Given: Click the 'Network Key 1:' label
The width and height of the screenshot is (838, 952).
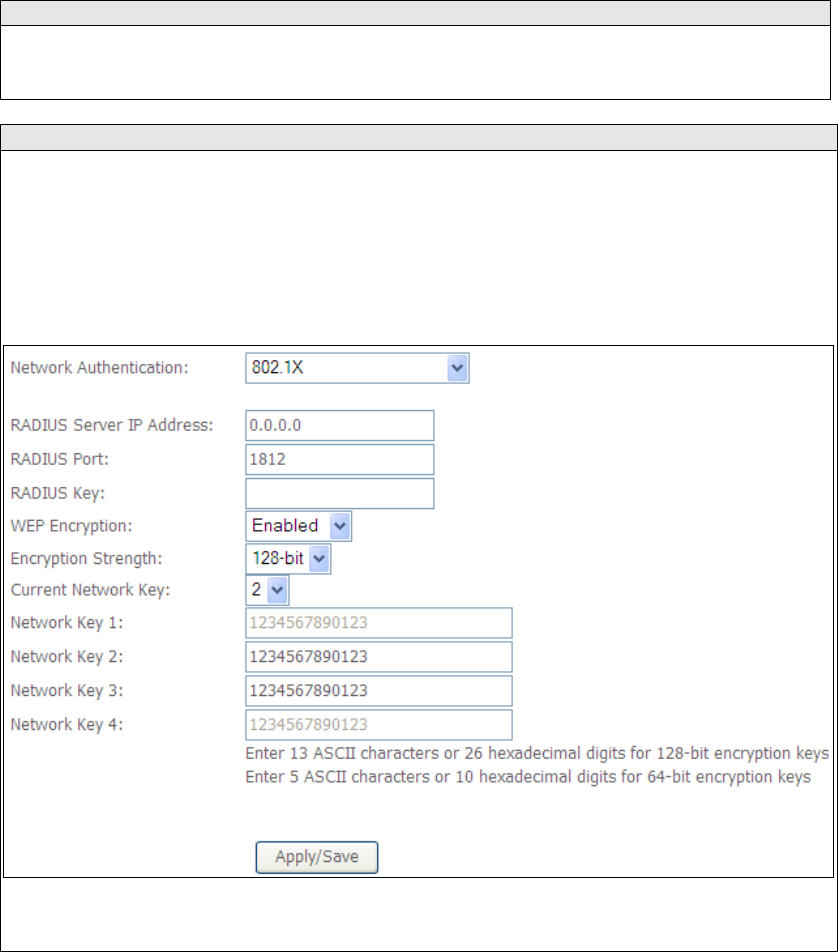Looking at the screenshot, I should [67, 623].
